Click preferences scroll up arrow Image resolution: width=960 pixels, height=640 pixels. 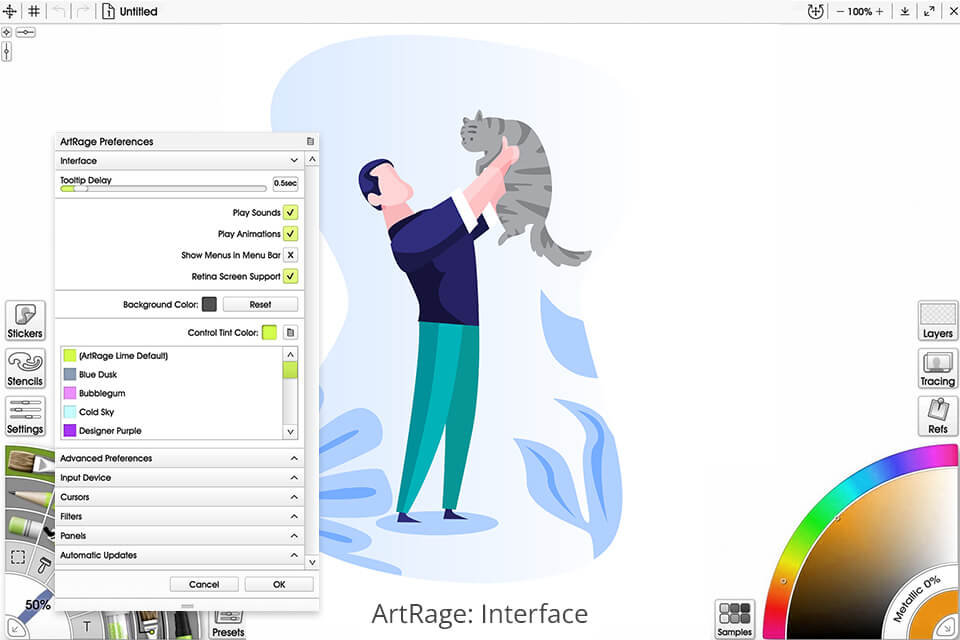pyautogui.click(x=312, y=159)
